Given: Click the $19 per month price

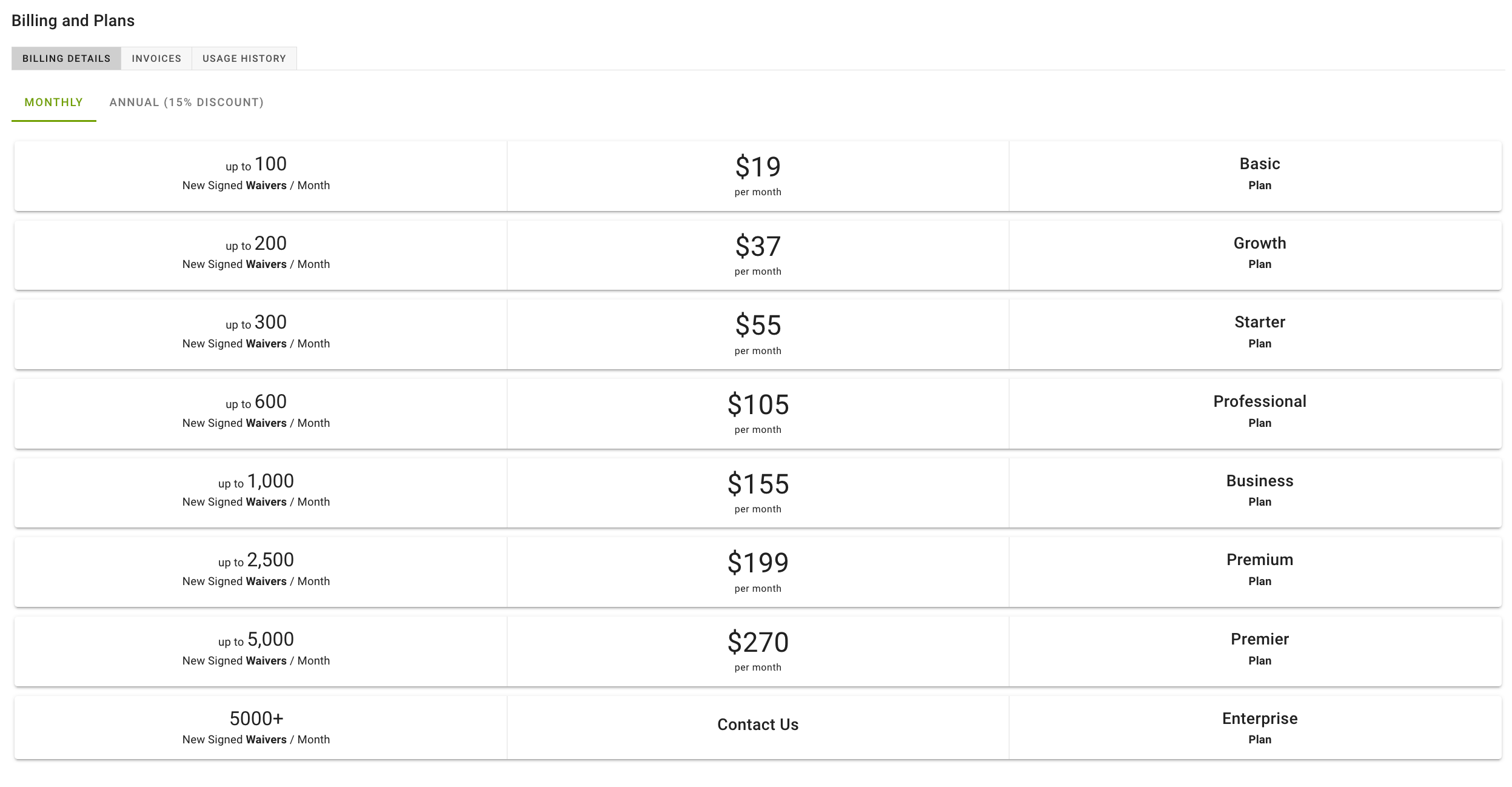Looking at the screenshot, I should pos(758,175).
